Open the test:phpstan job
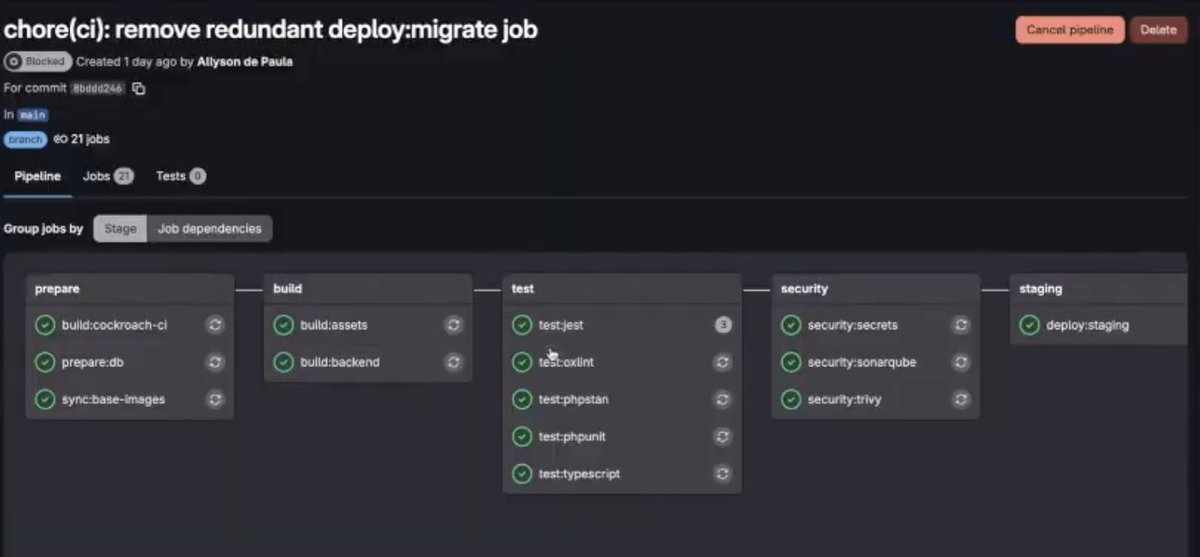The image size is (1200, 557). [574, 399]
